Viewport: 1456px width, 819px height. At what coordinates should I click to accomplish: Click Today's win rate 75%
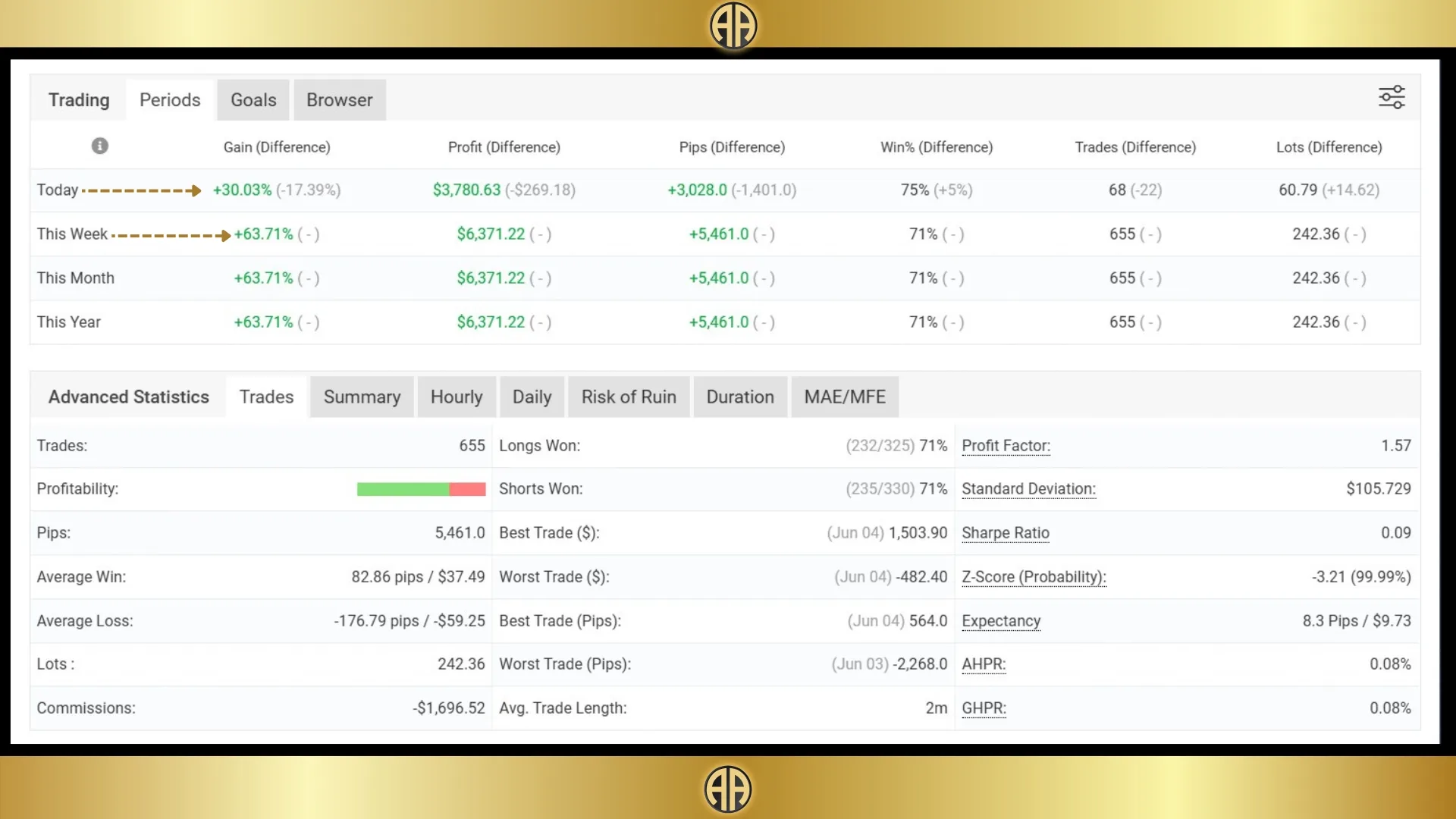click(x=915, y=190)
